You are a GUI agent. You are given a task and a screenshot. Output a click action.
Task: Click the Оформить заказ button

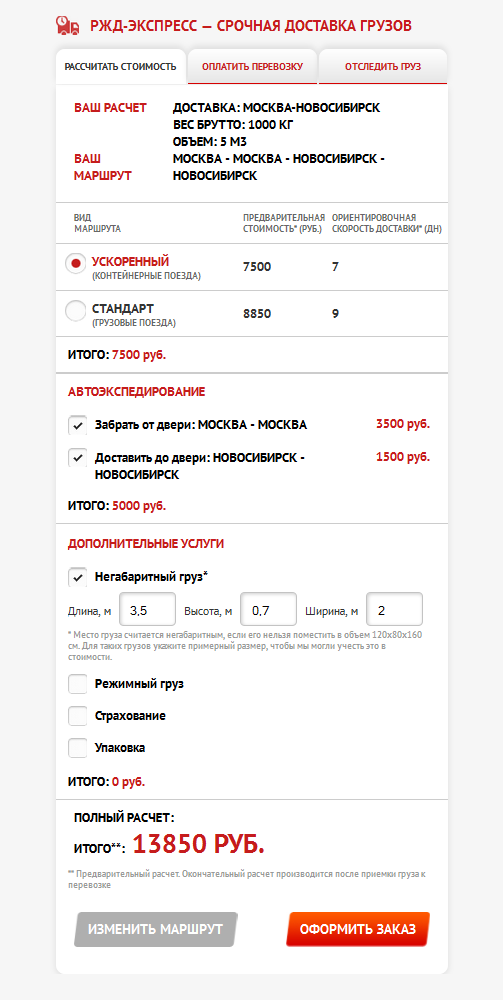(x=358, y=929)
